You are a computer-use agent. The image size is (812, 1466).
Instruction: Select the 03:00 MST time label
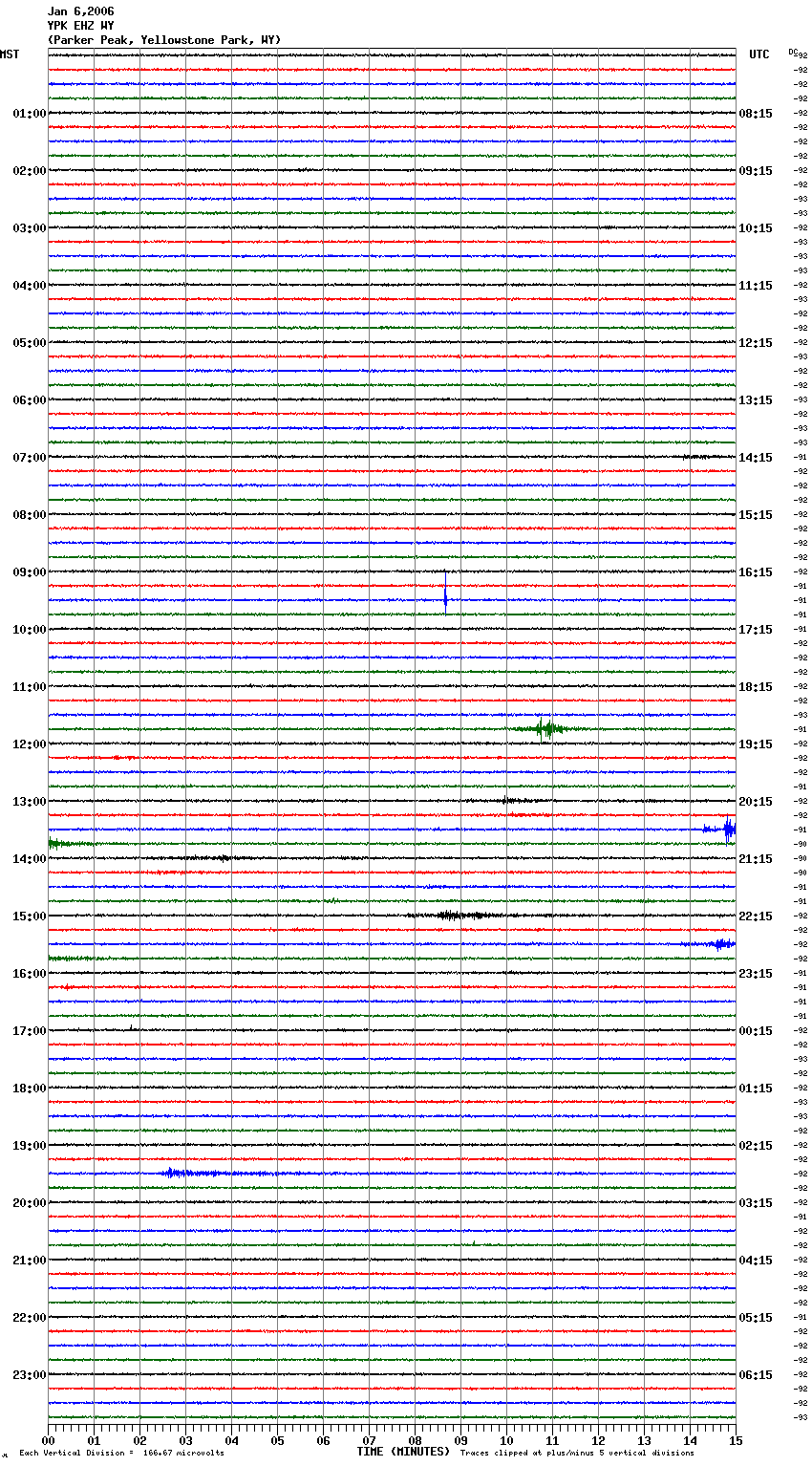point(30,228)
